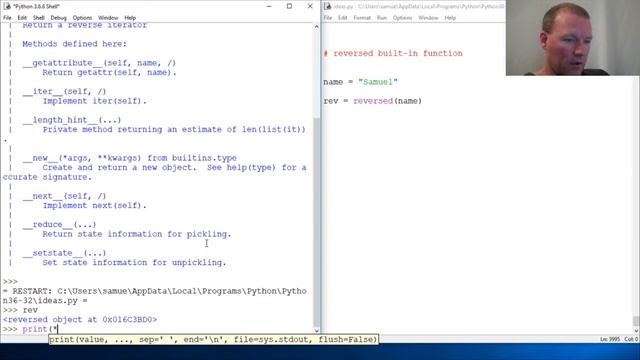Click the 'Ln: 3995' status bar entry

610,339
